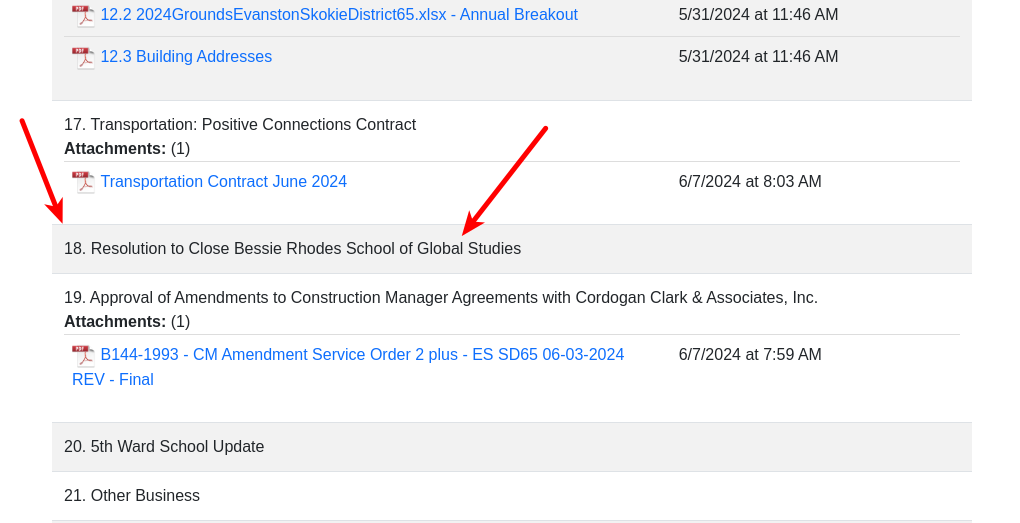
Task: Click timestamp beside 12.2 Annual Breakout file
Action: click(758, 14)
